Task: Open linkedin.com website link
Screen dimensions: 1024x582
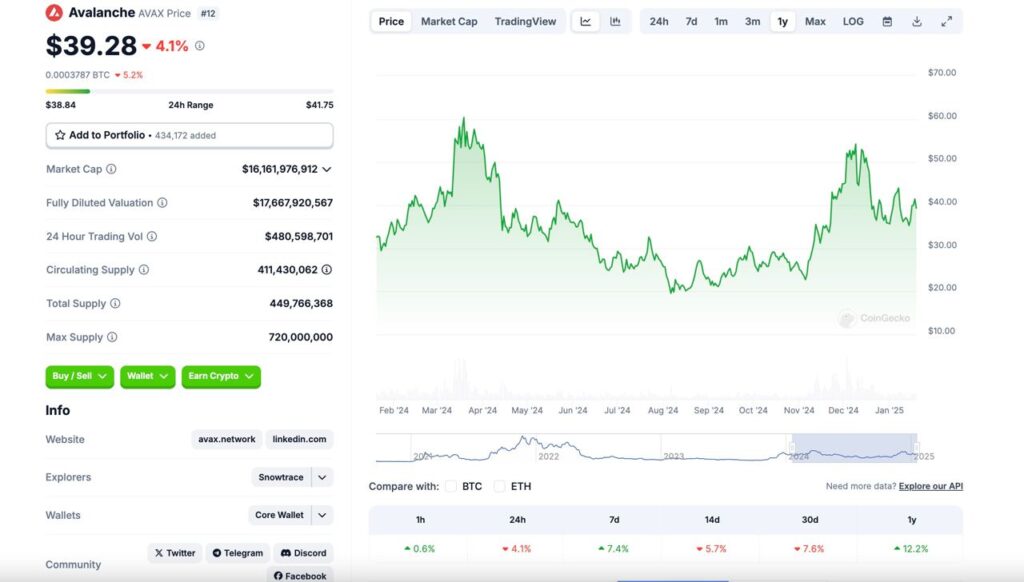Action: [299, 440]
